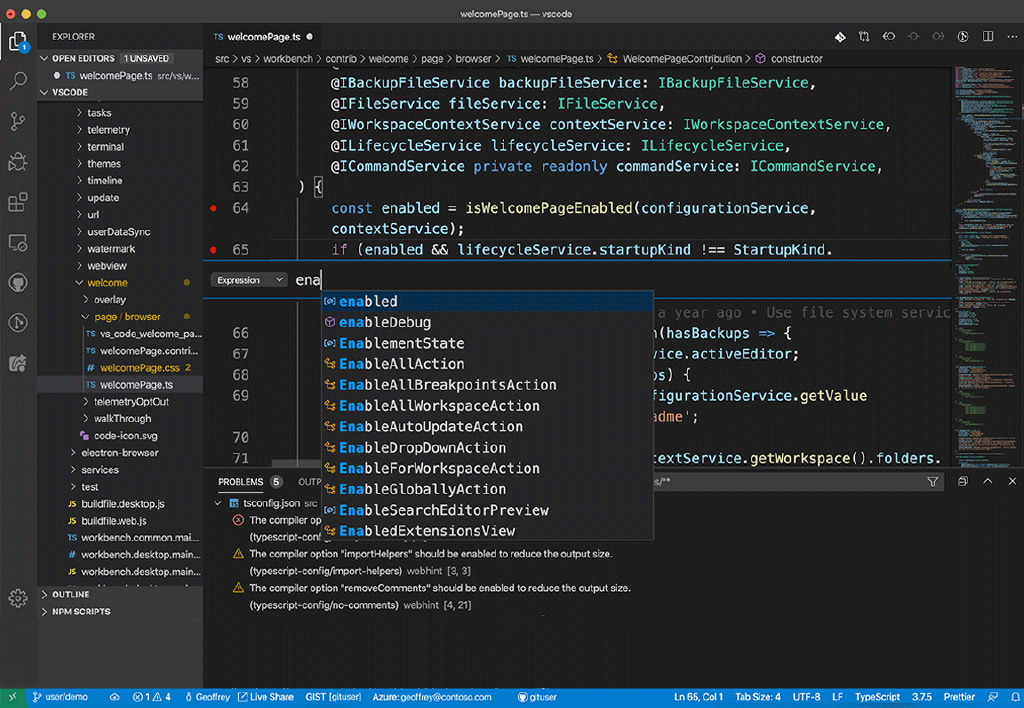This screenshot has height=708, width=1024.
Task: Click the notifications bell in status bar
Action: pyautogui.click(x=1015, y=698)
